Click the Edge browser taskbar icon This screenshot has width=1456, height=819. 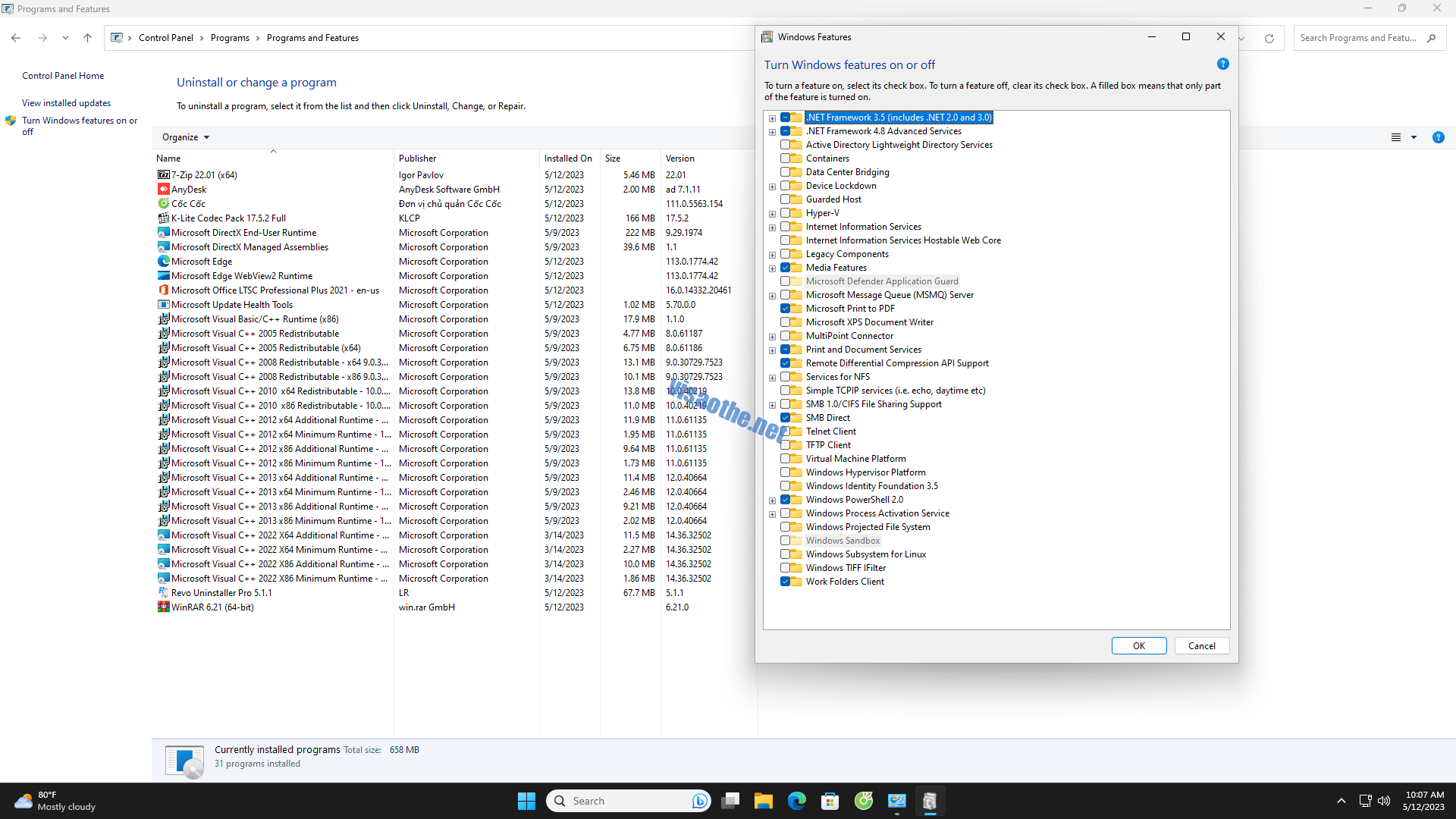pyautogui.click(x=796, y=800)
